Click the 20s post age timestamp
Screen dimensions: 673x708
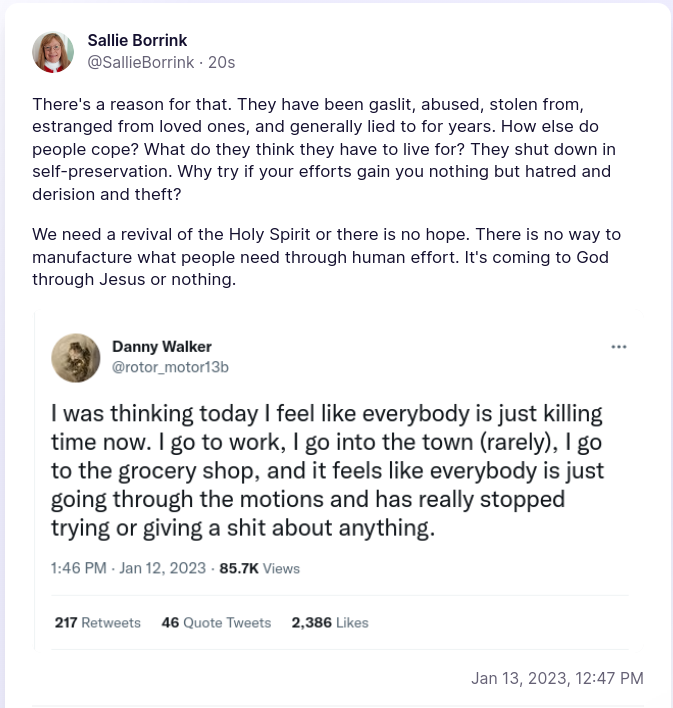point(221,62)
